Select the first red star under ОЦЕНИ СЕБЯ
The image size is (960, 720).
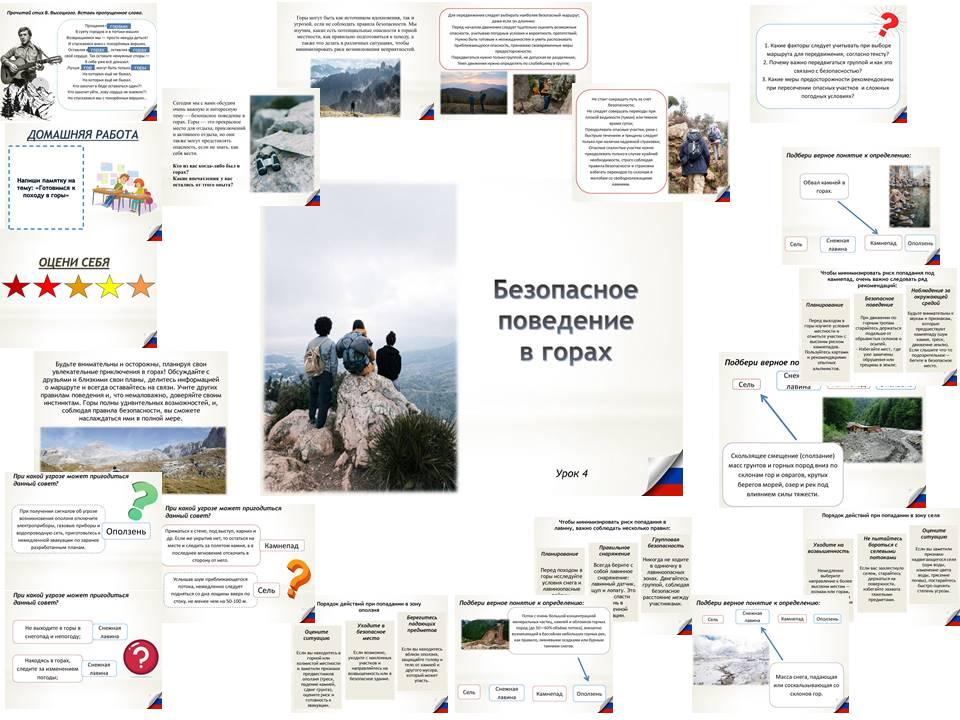17,286
